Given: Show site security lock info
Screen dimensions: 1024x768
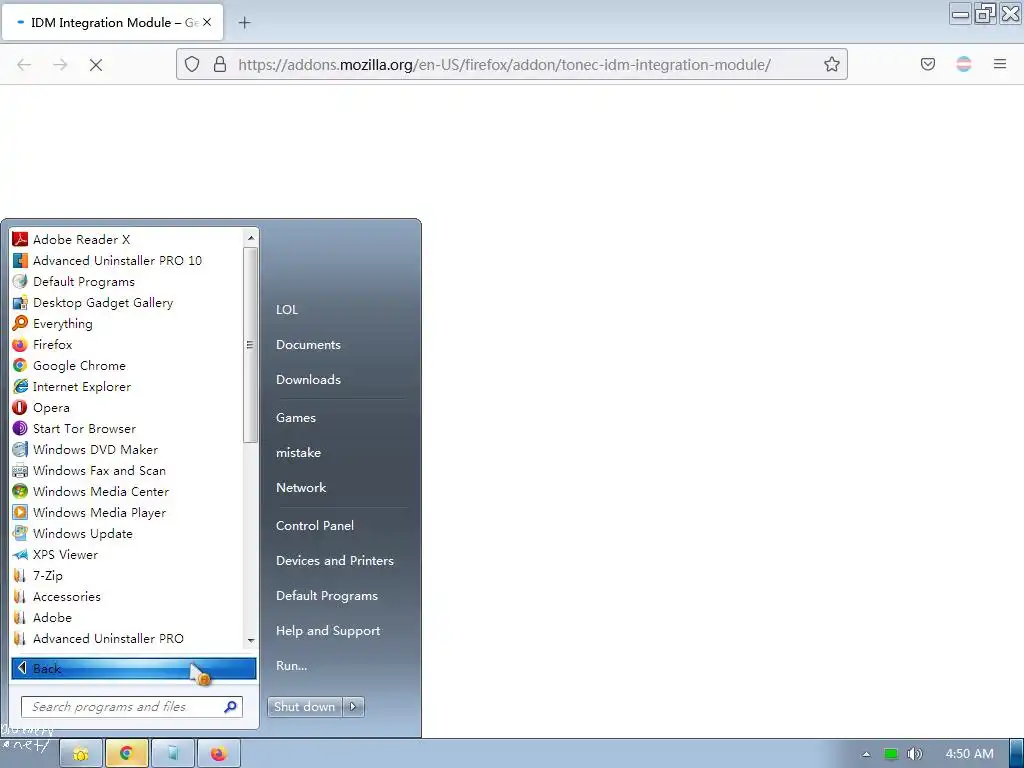Looking at the screenshot, I should coord(220,64).
